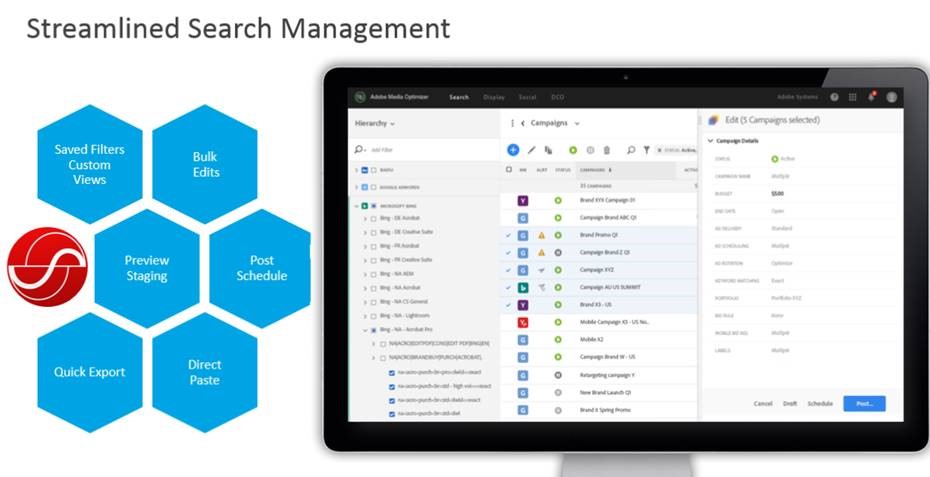Collapse the Bing - NA - Acrobat Pro node

coord(365,330)
